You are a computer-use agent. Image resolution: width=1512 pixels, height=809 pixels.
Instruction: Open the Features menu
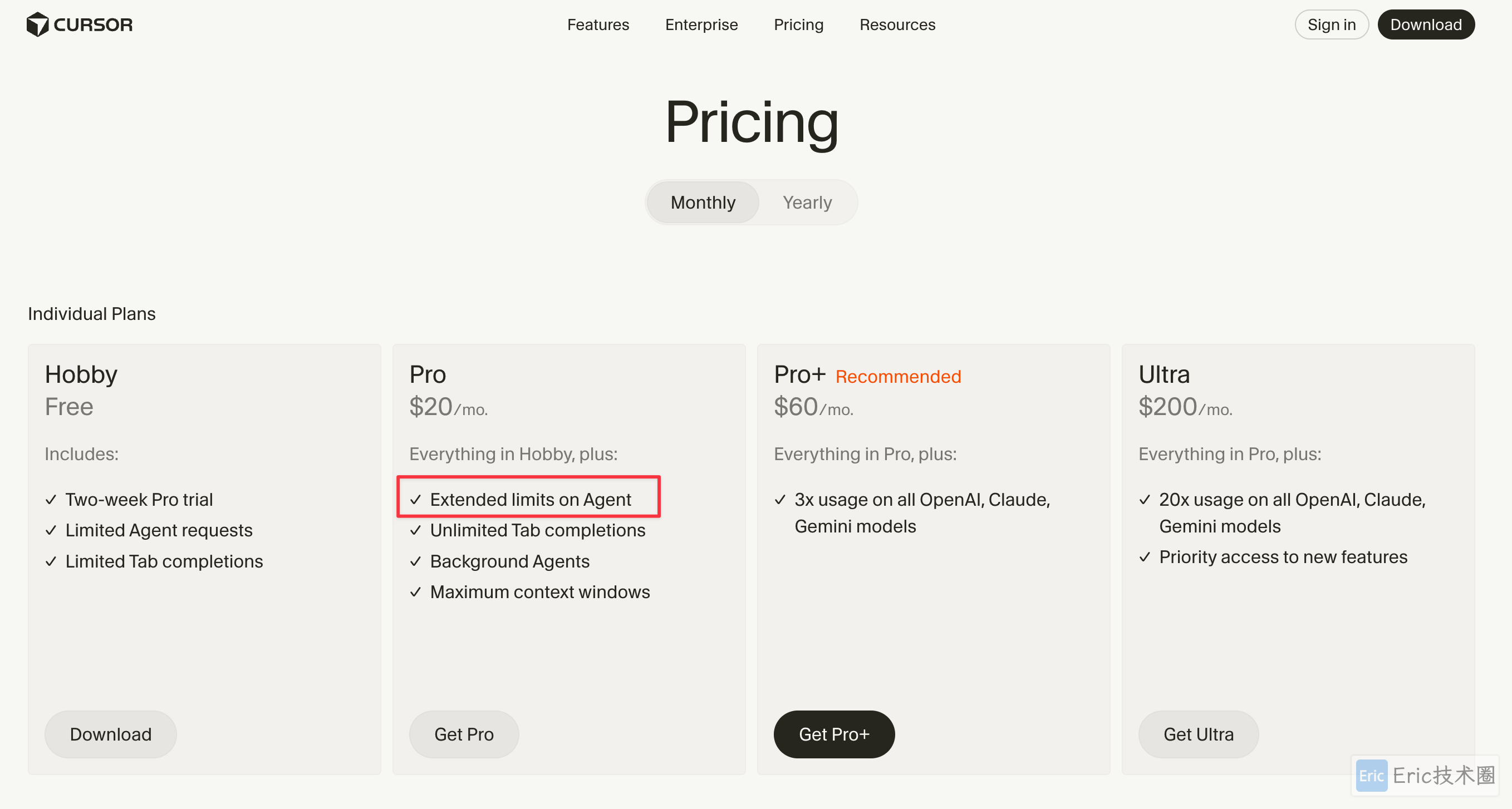click(597, 24)
